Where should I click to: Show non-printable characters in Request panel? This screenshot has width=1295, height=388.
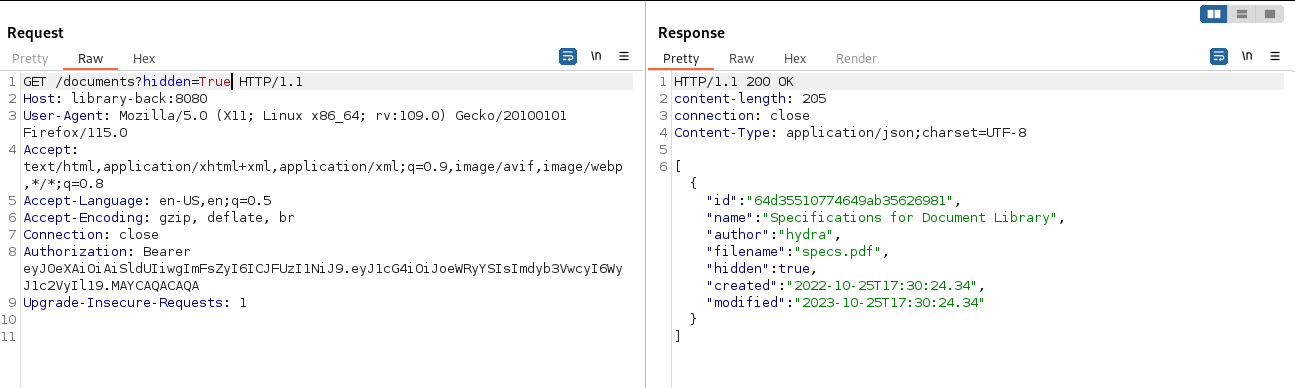click(596, 57)
